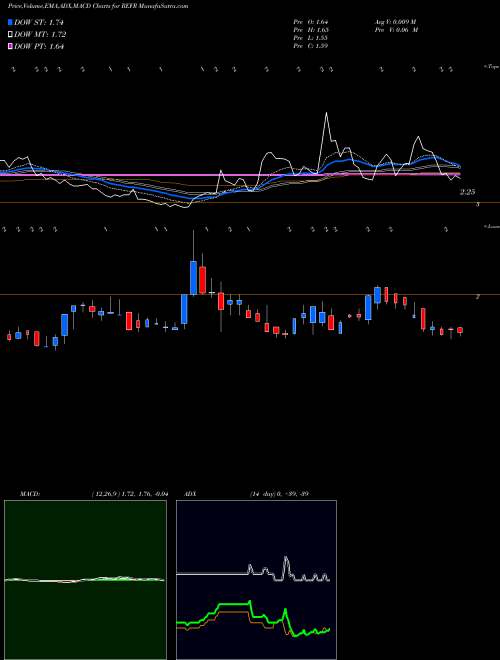The width and height of the screenshot is (500, 660).
Task: Click the chart title for REFR MunafaSutra.com
Action: [x=98, y=6]
